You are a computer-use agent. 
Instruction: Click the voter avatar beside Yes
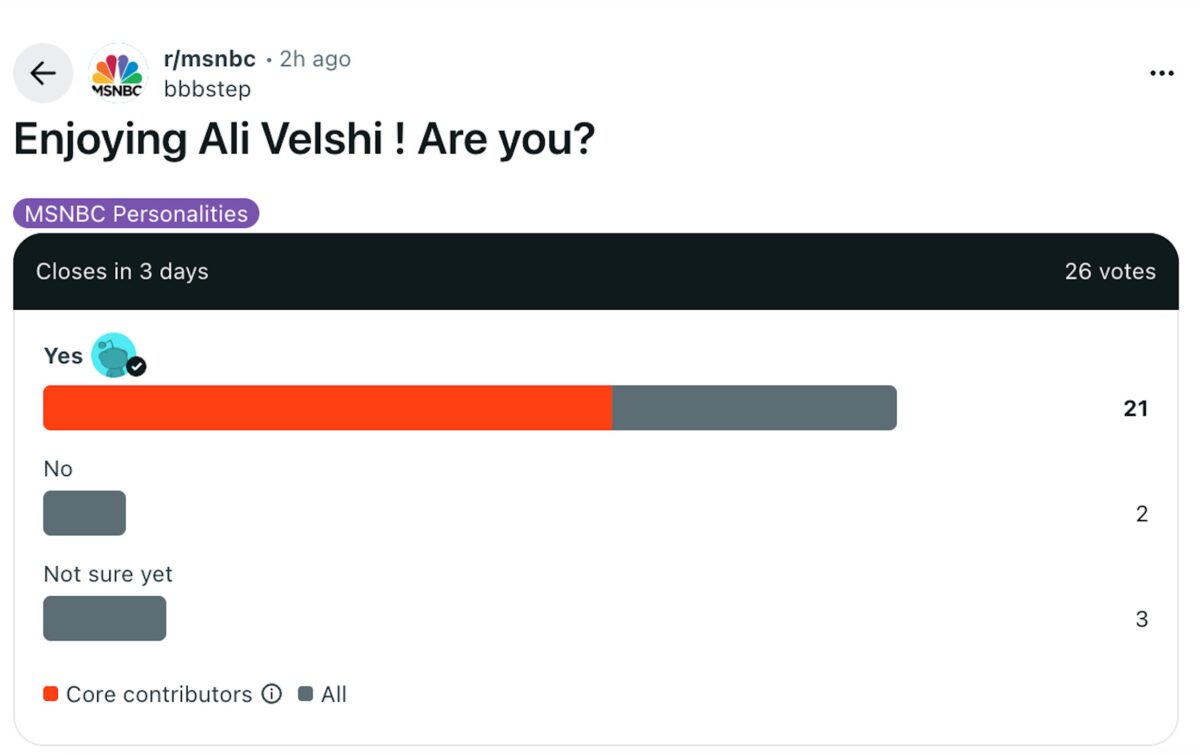[113, 354]
